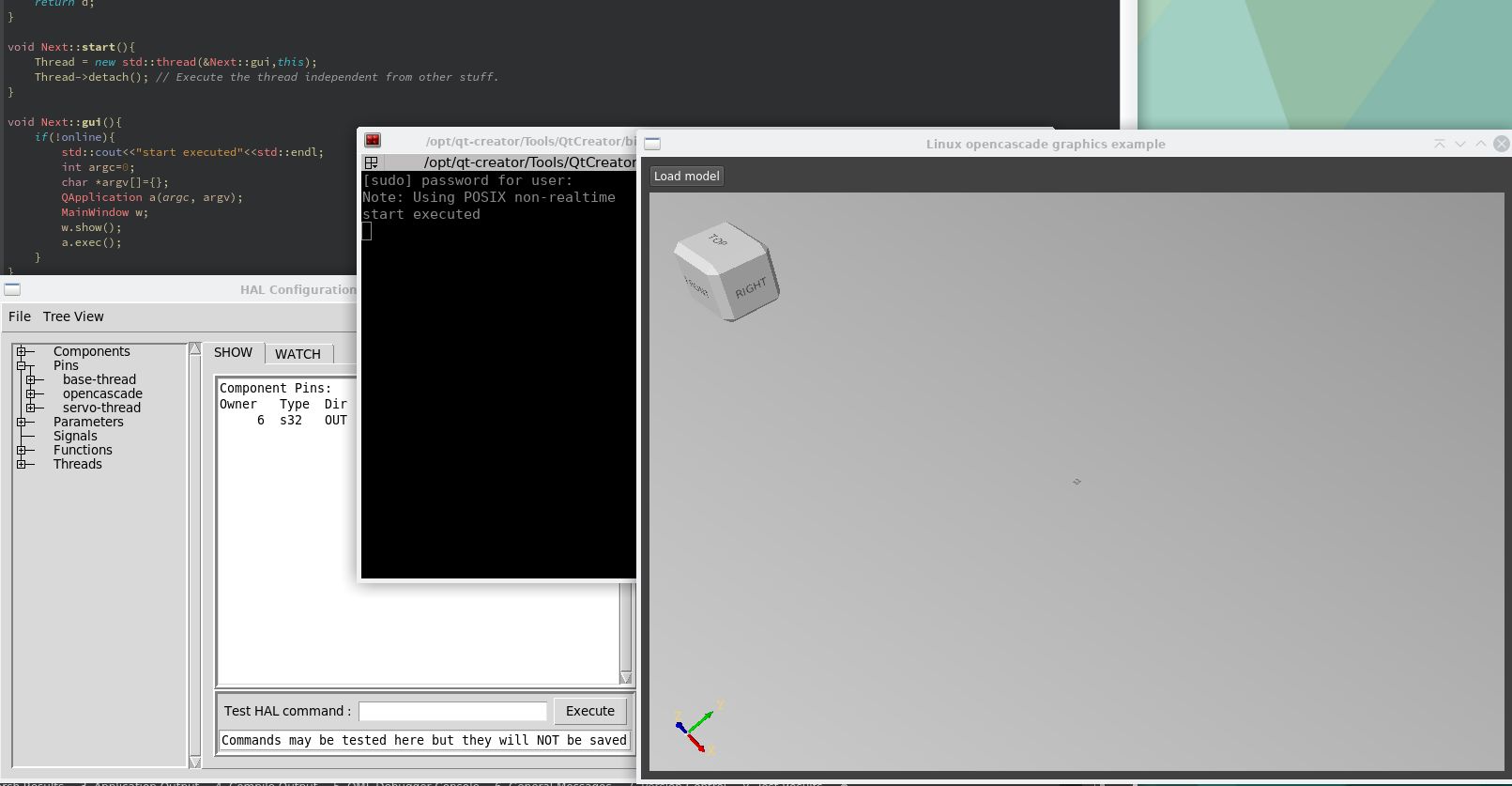This screenshot has width=1512, height=786.
Task: Click the tree panel scroll-up arrow
Action: 195,349
